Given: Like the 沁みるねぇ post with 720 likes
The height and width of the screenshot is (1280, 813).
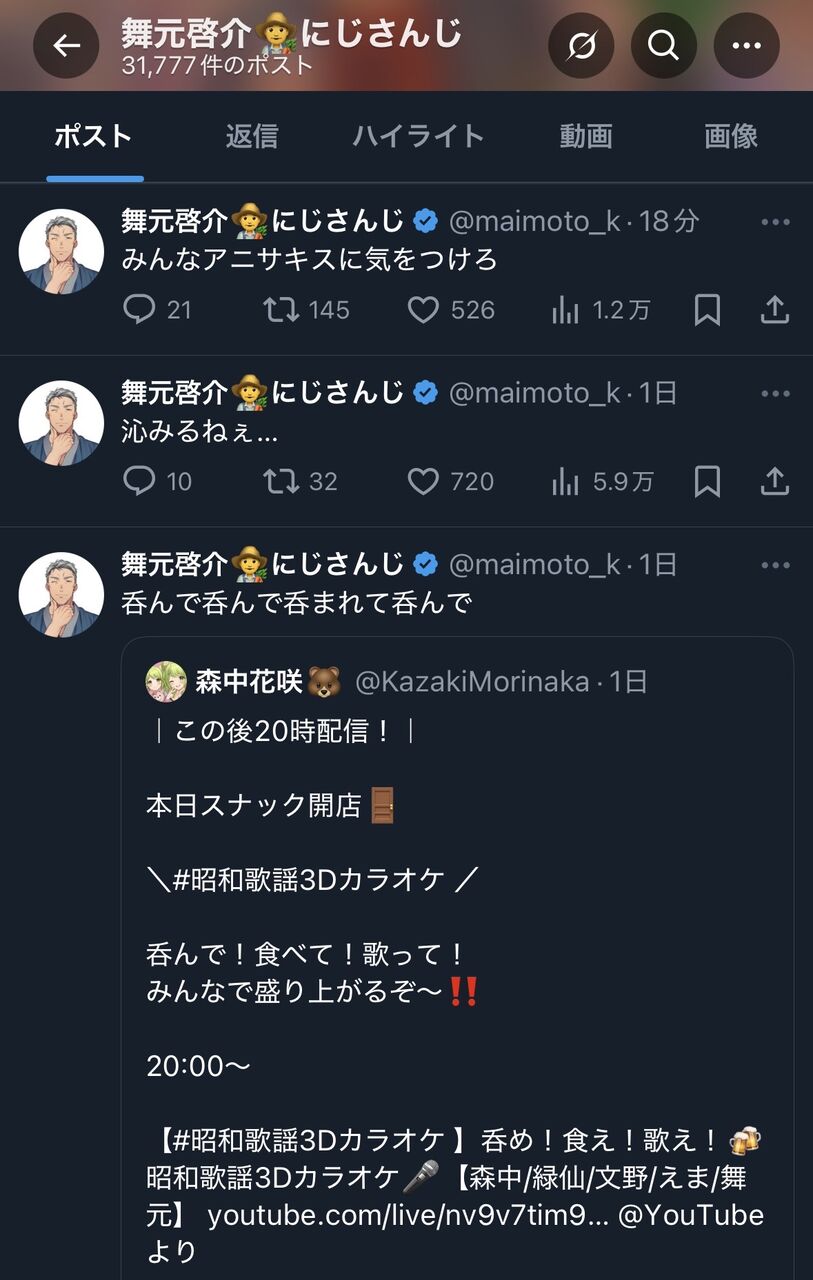Looking at the screenshot, I should [x=451, y=482].
